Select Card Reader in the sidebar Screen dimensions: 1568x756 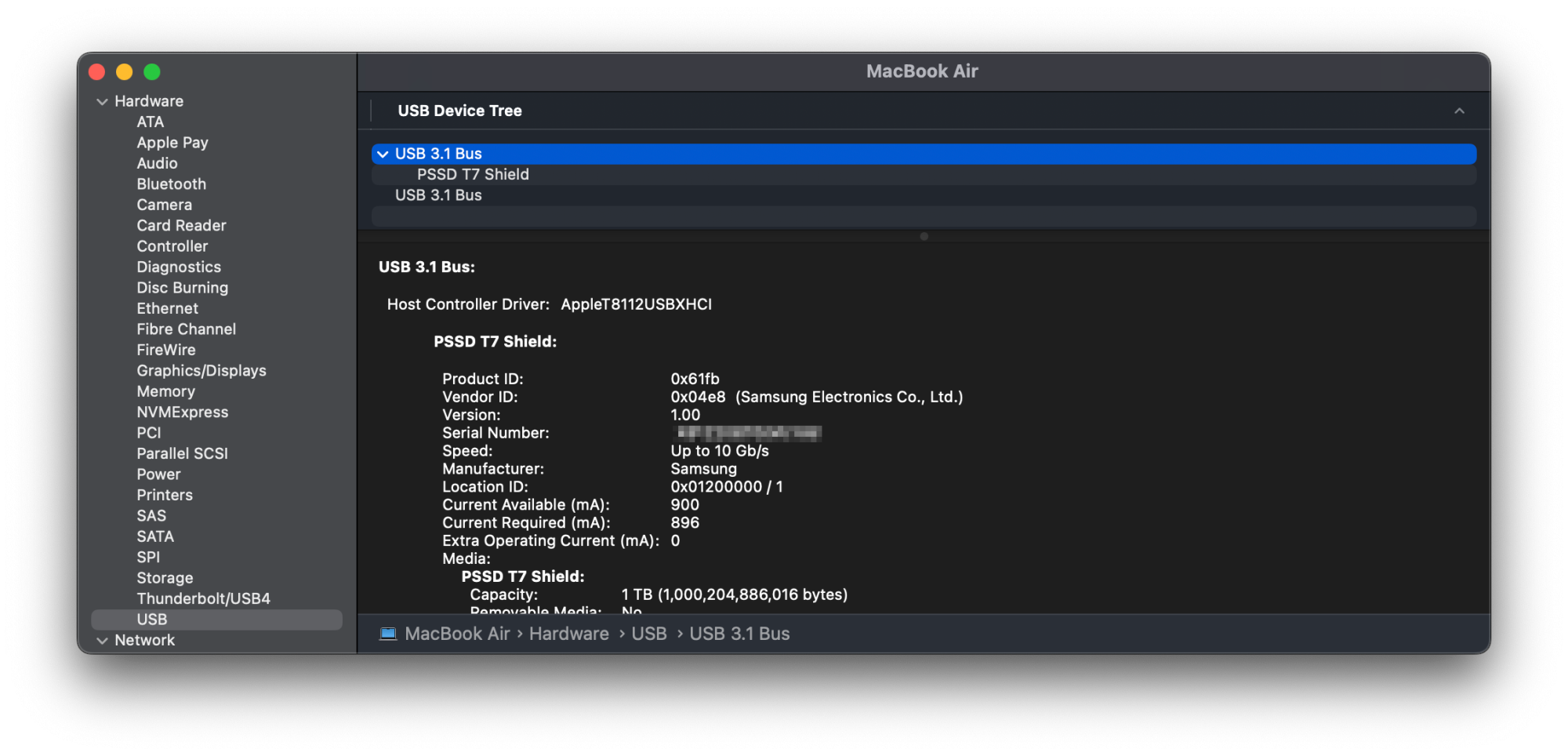click(x=181, y=226)
